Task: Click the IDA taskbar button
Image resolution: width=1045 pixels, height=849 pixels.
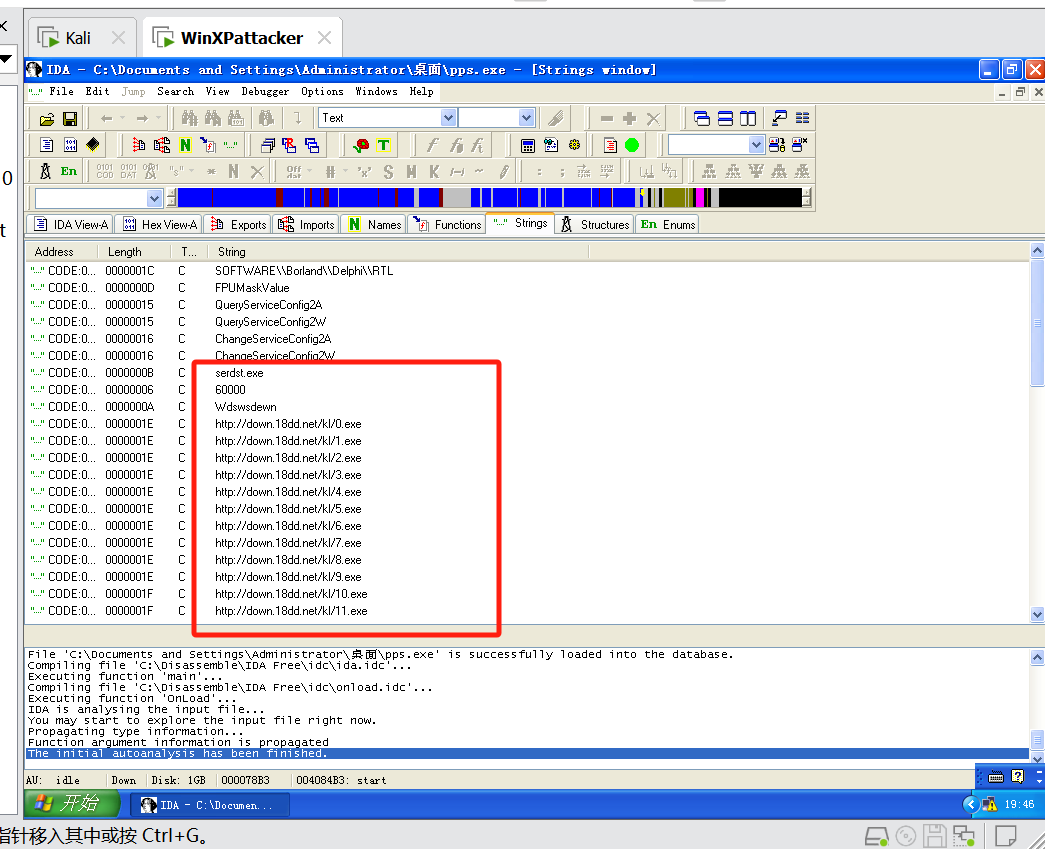Action: (x=209, y=805)
